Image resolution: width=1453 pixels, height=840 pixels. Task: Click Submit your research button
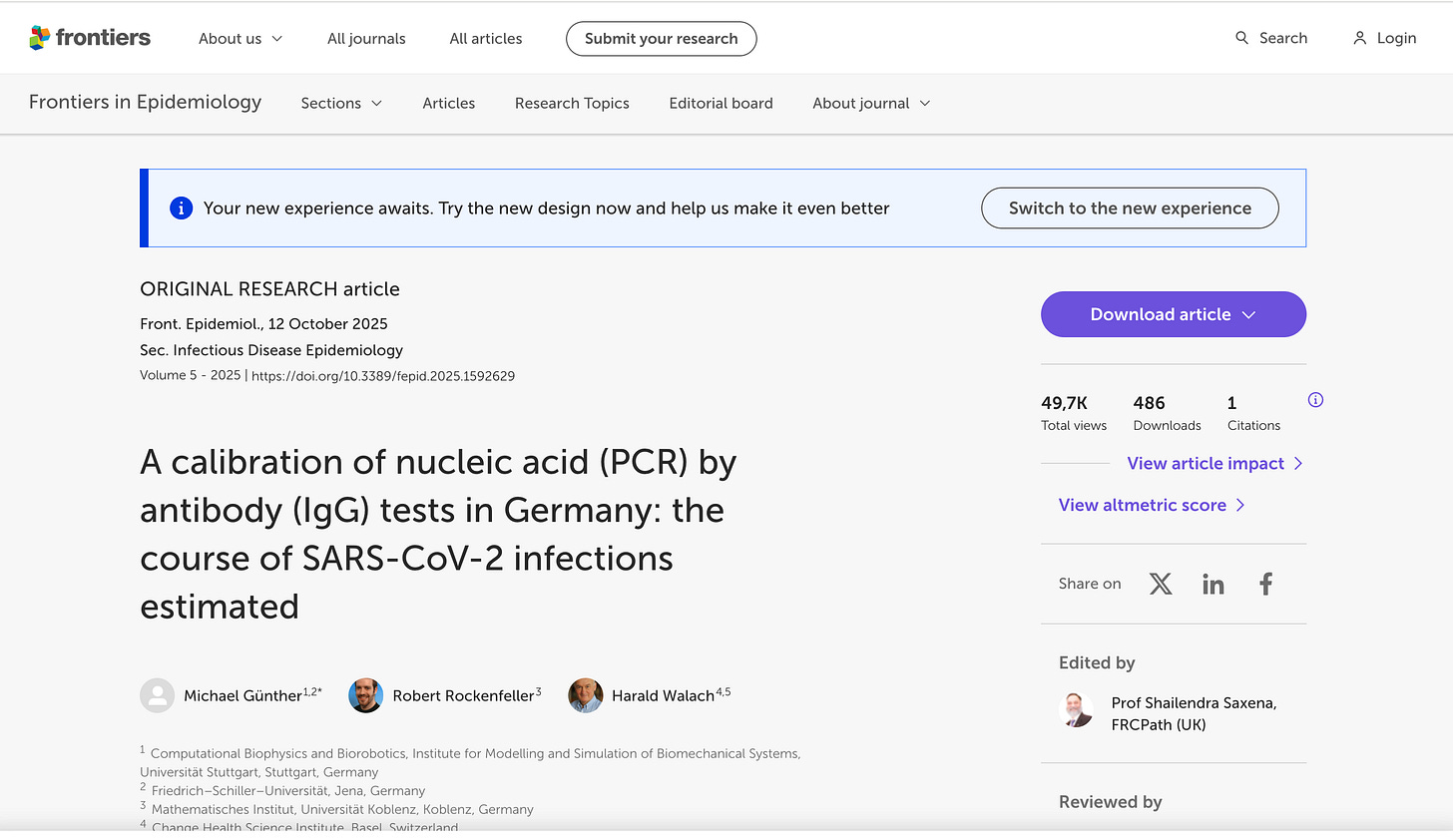pos(662,39)
